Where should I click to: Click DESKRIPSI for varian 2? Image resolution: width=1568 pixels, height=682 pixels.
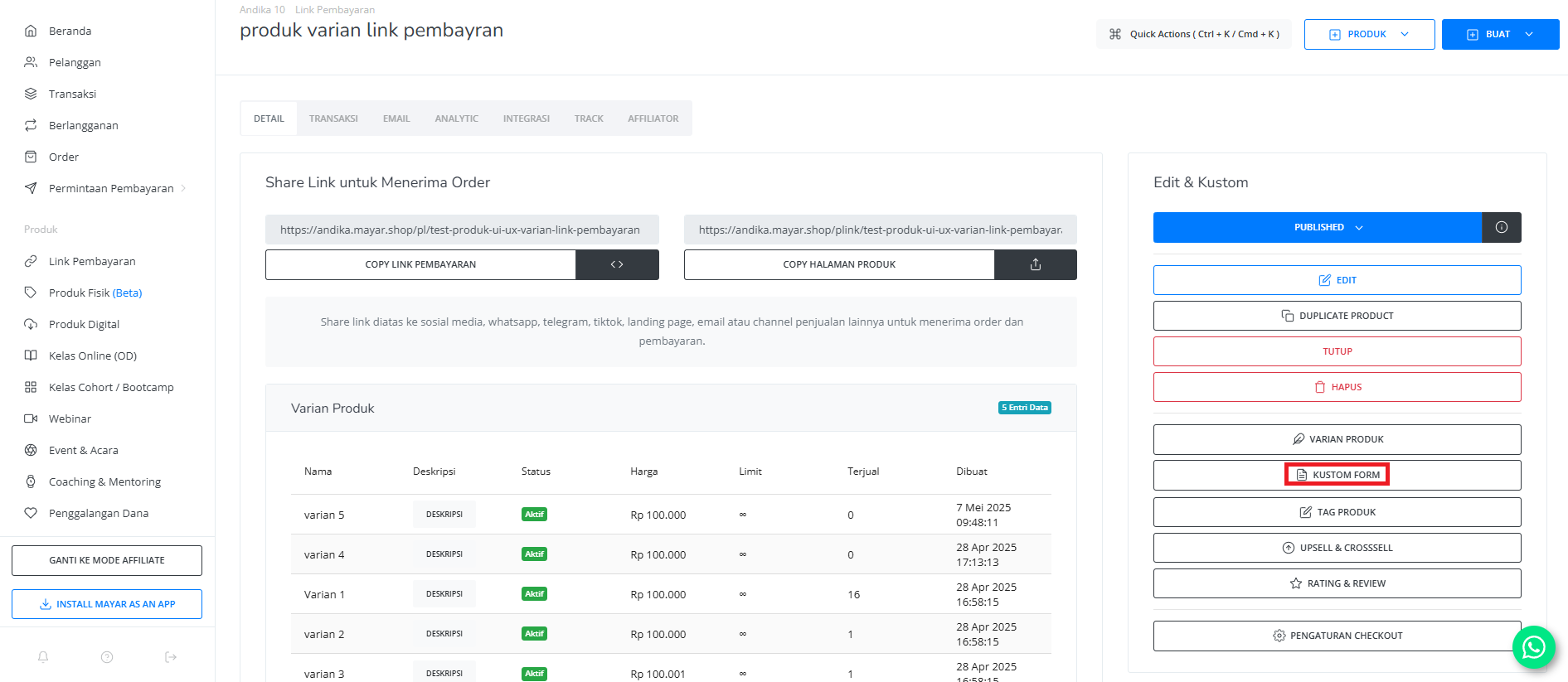444,634
